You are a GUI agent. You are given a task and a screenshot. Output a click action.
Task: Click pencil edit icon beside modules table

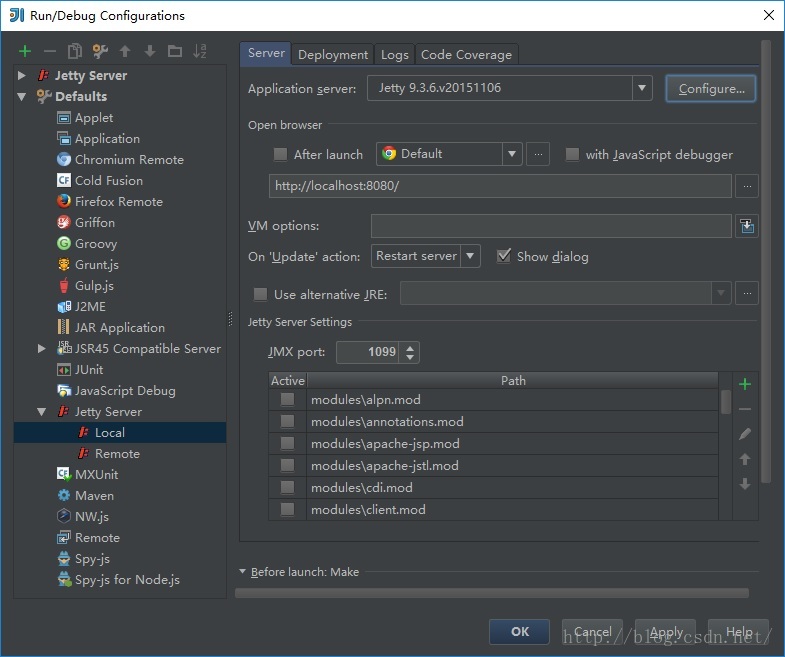pos(744,434)
